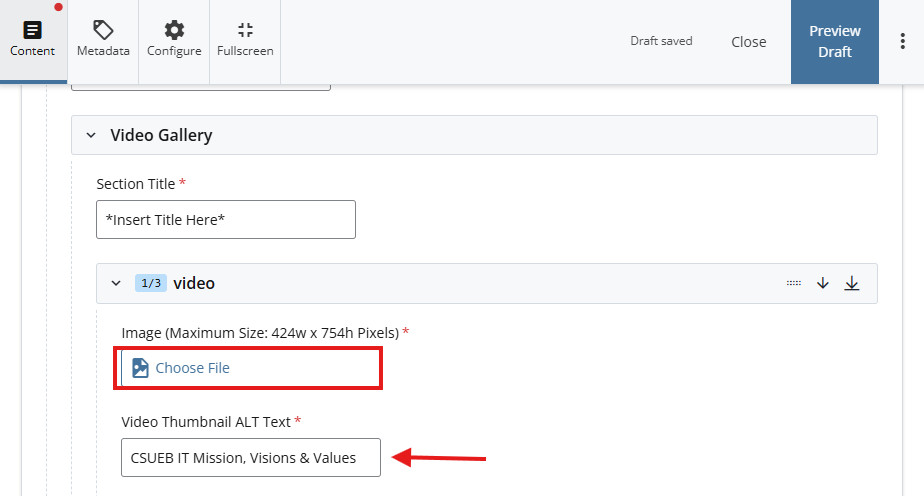The height and width of the screenshot is (496, 924).
Task: Grab the video item drag handle icon
Action: tap(794, 283)
